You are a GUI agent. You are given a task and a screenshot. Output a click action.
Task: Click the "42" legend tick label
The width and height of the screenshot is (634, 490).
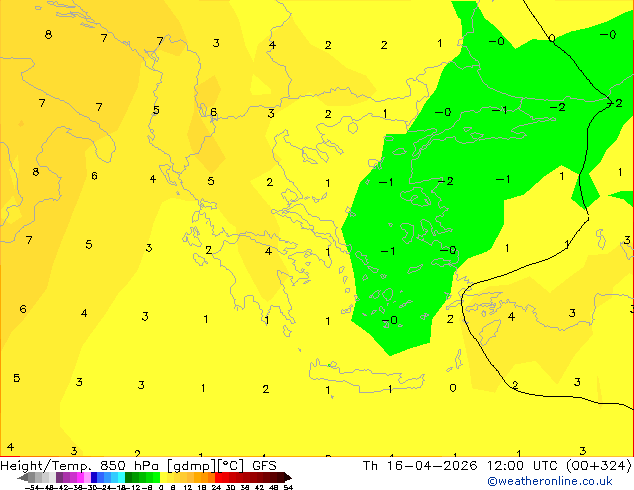tap(259, 488)
